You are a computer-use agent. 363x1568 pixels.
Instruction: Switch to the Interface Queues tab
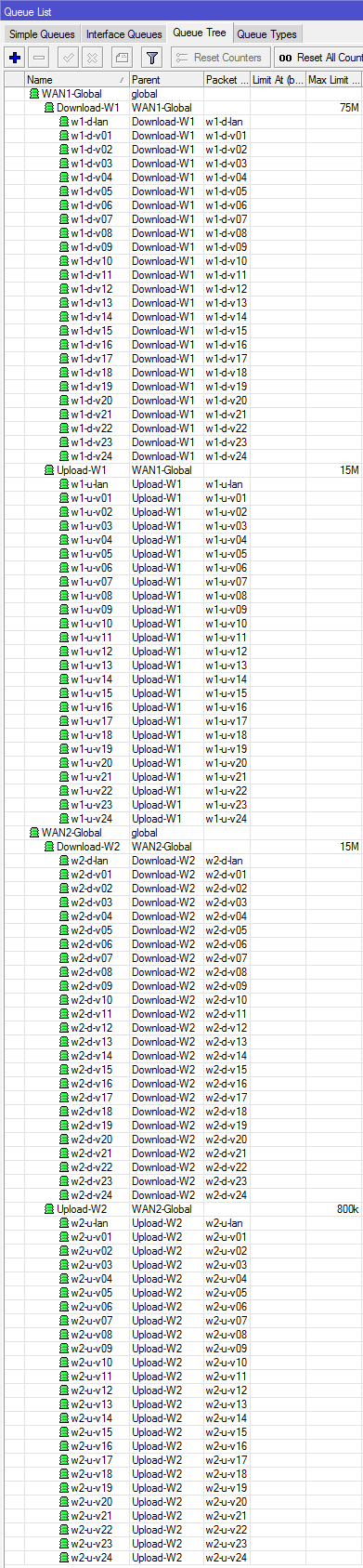pos(123,34)
